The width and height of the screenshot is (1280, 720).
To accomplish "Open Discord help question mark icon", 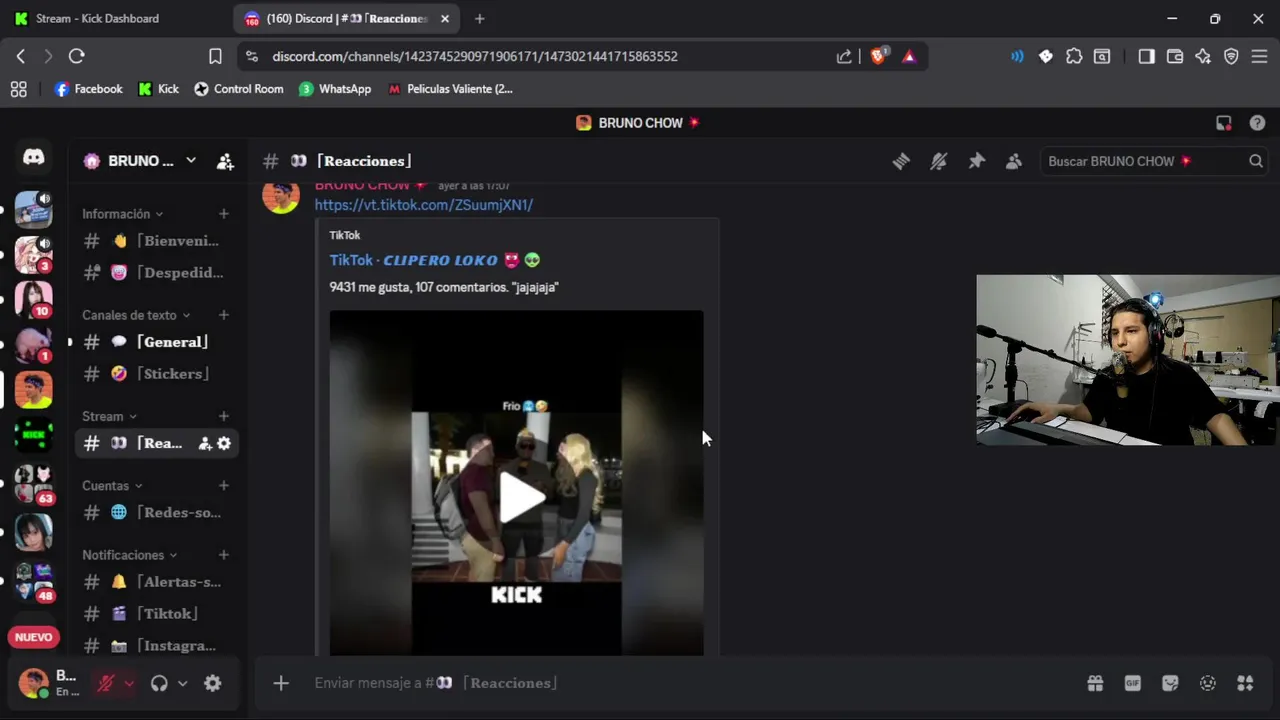I will click(1257, 123).
